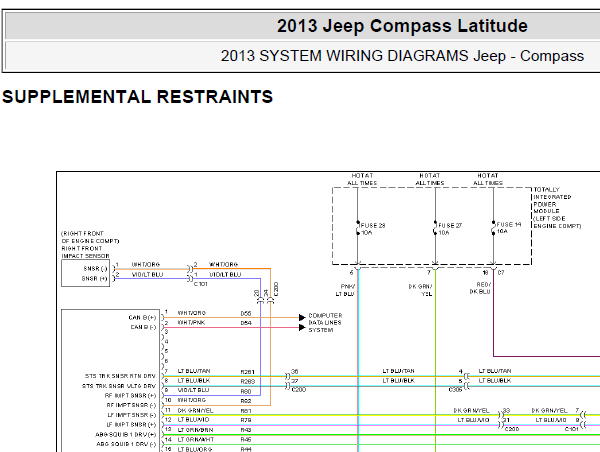Click "HOT AT ALL TIMES" above Fuse 27

click(430, 179)
